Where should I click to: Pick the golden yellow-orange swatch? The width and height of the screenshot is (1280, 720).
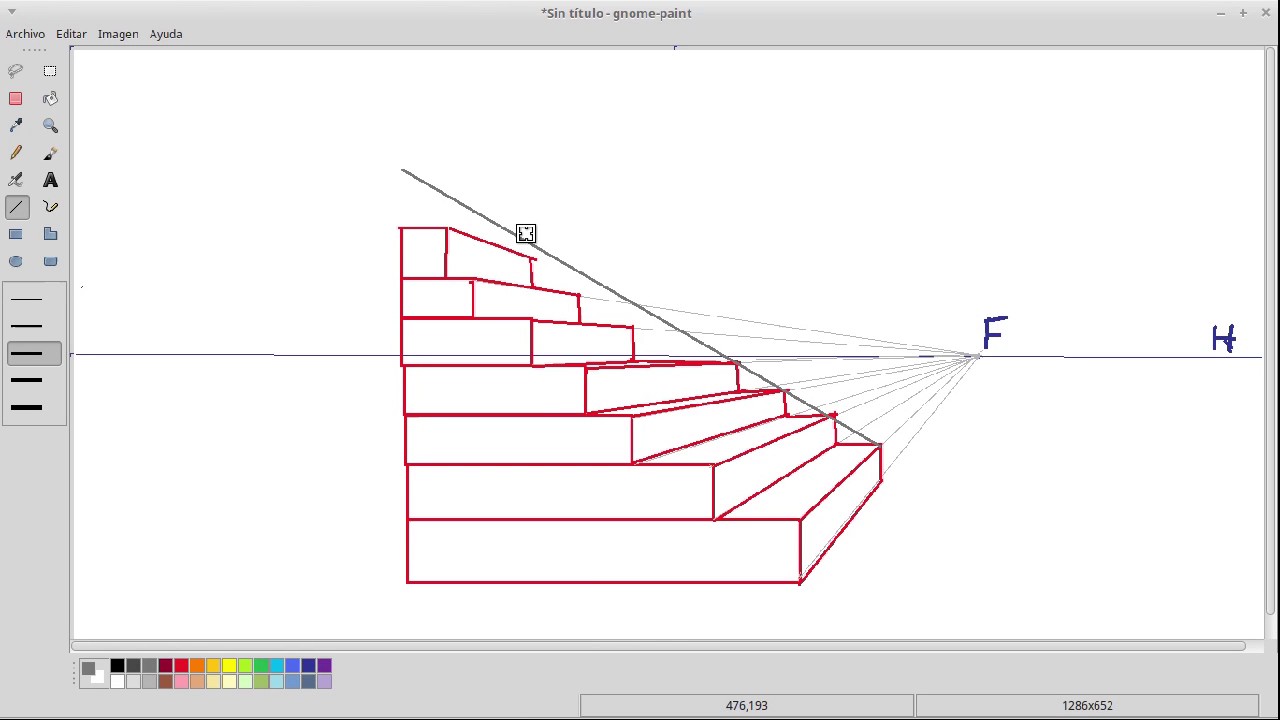[x=213, y=665]
